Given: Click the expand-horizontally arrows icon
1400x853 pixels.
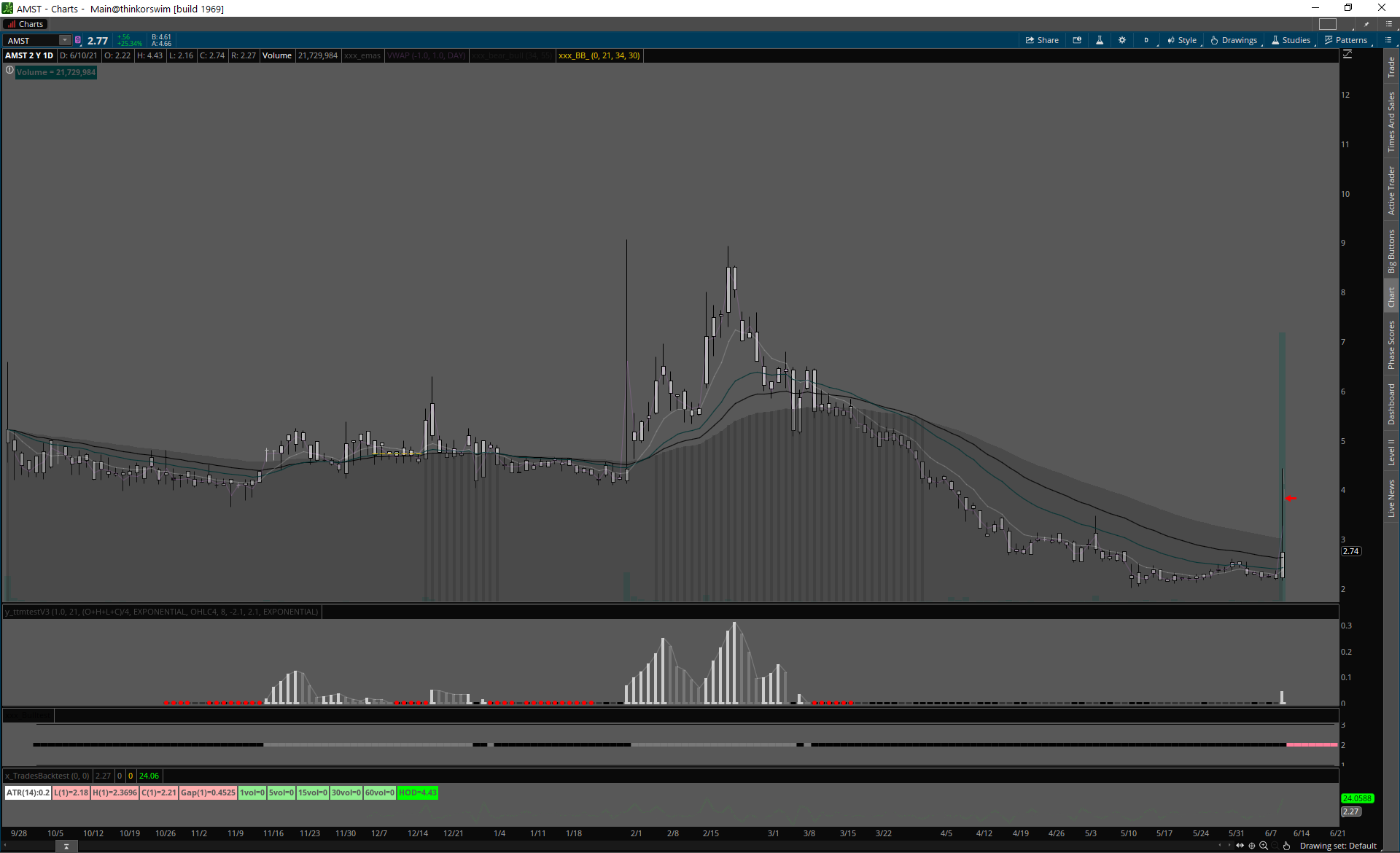Looking at the screenshot, I should 1240,846.
